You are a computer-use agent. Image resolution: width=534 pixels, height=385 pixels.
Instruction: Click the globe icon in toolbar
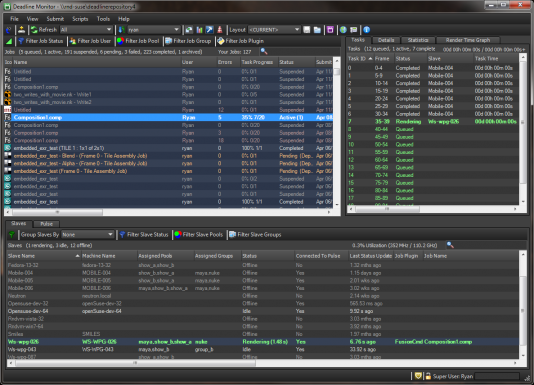[x=343, y=30]
